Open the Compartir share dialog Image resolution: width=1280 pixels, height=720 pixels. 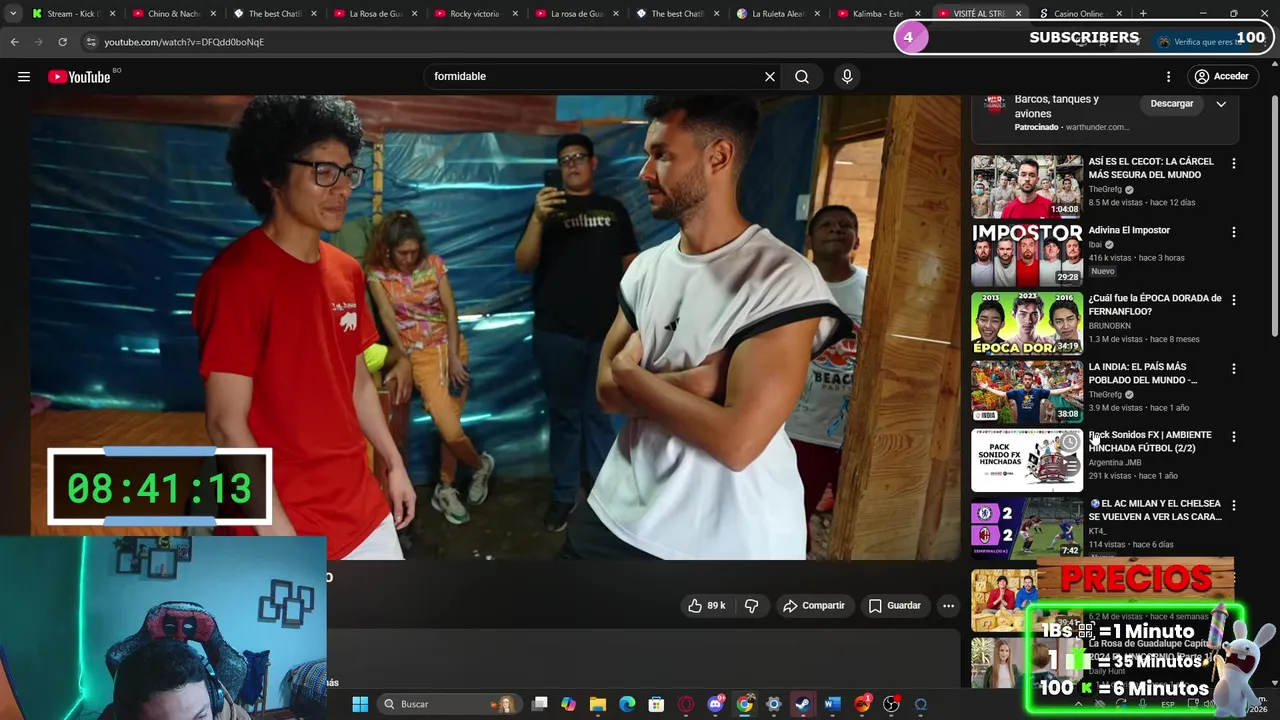click(x=814, y=605)
